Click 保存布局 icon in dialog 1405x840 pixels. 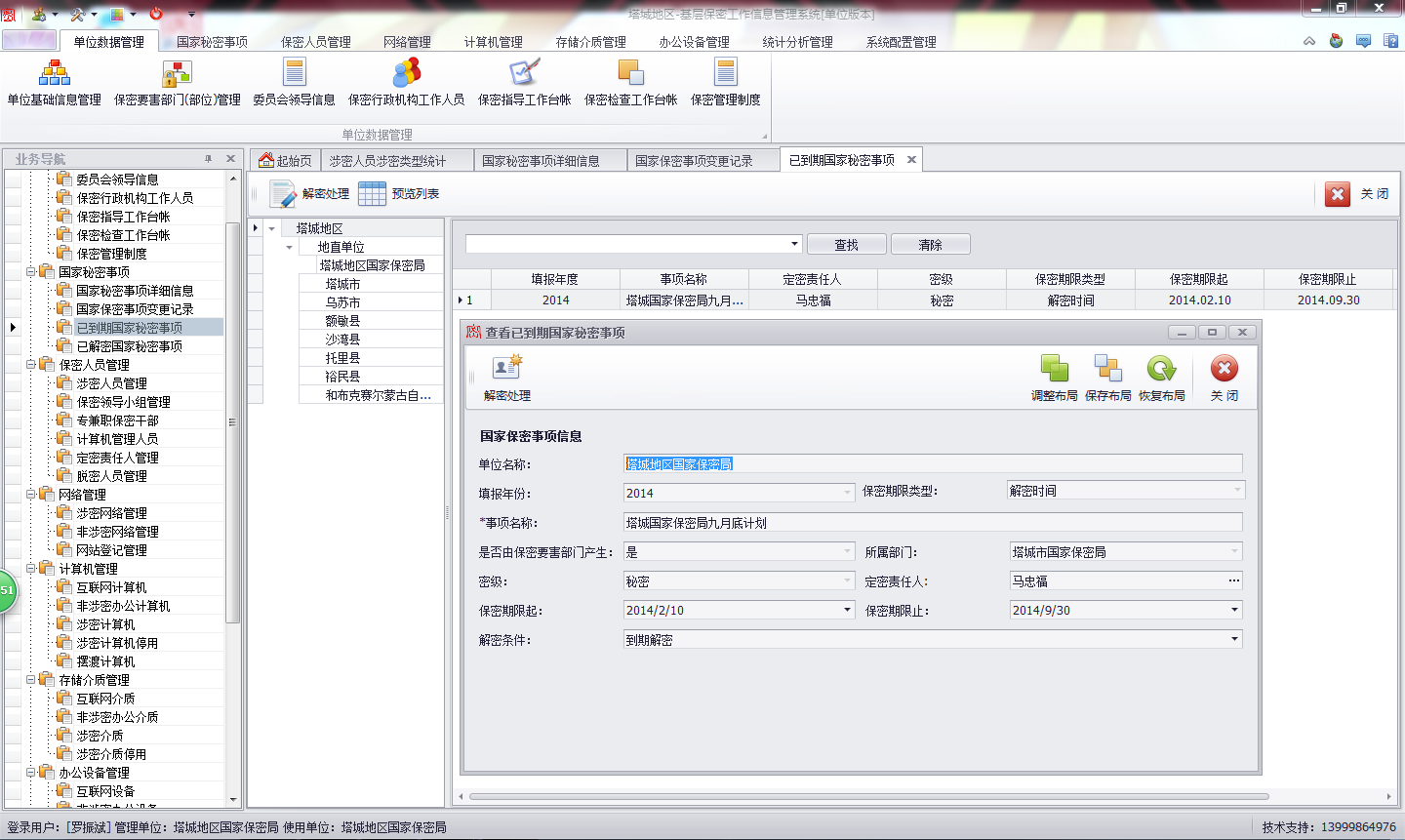(x=1107, y=369)
